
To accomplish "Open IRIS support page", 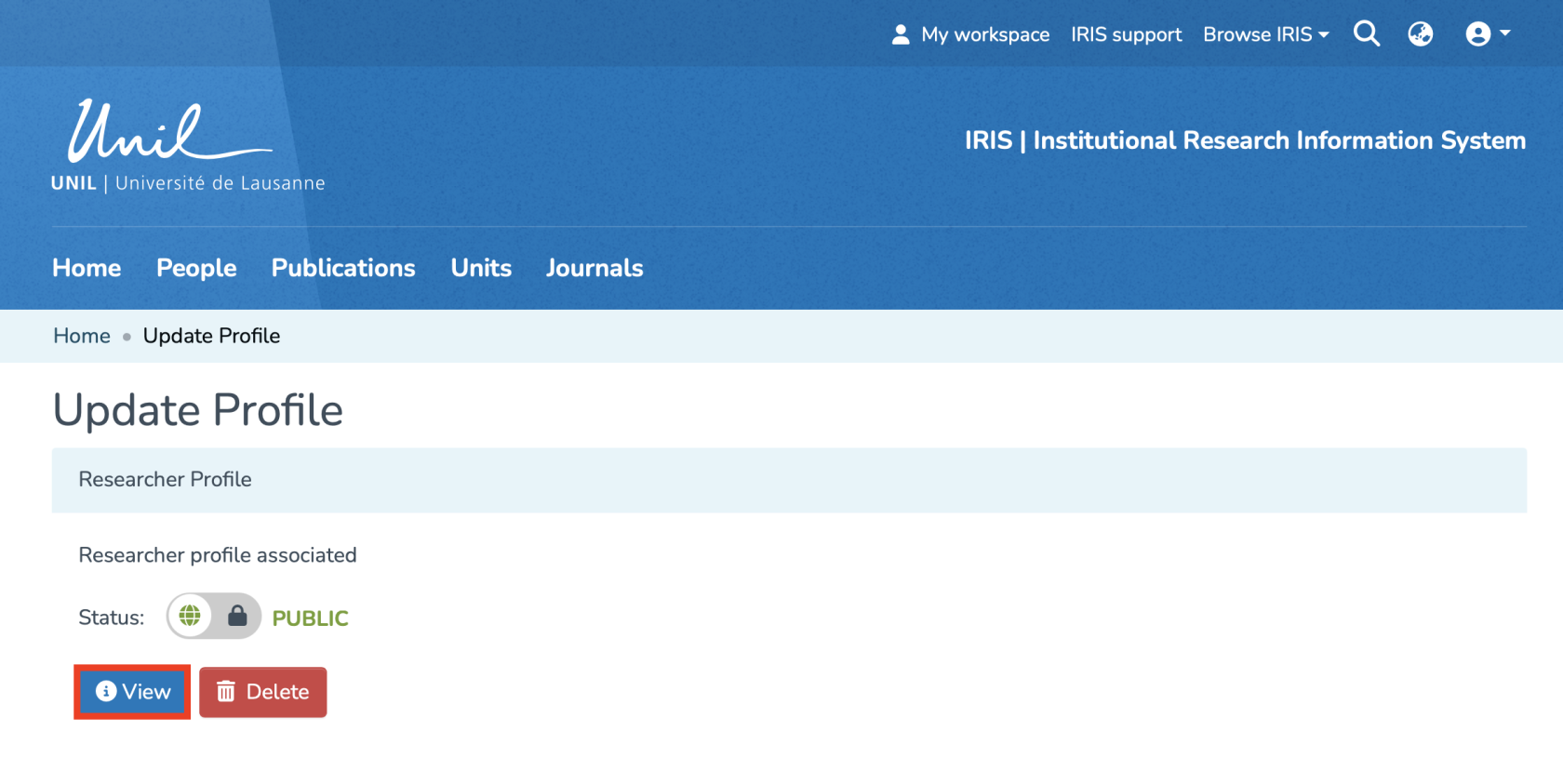I will pos(1126,34).
